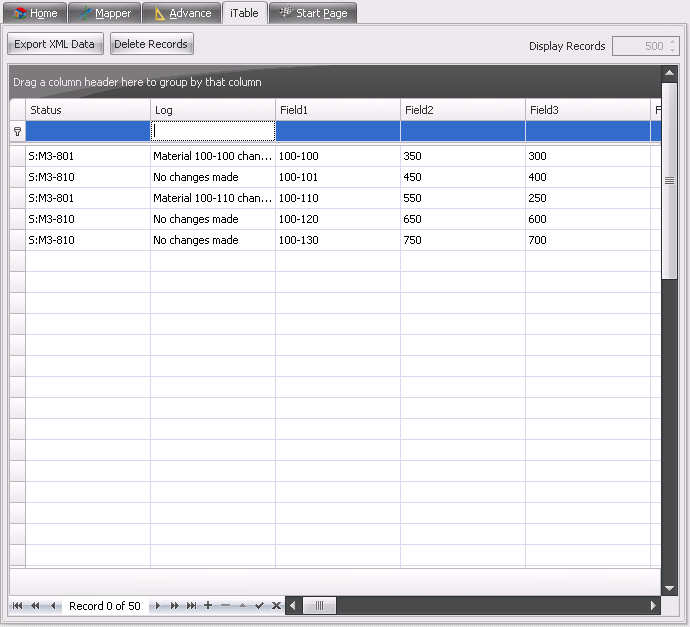Select Field2 cell '450'

click(463, 177)
